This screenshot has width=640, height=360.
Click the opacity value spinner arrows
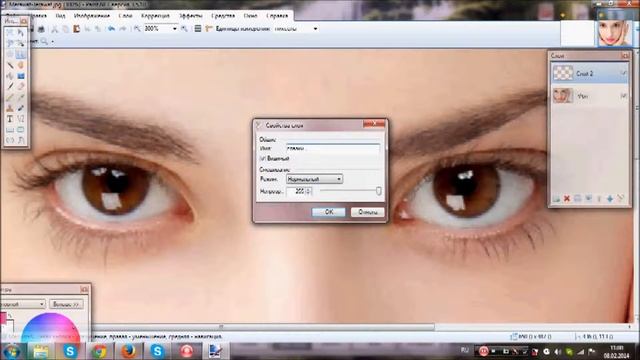tap(309, 191)
